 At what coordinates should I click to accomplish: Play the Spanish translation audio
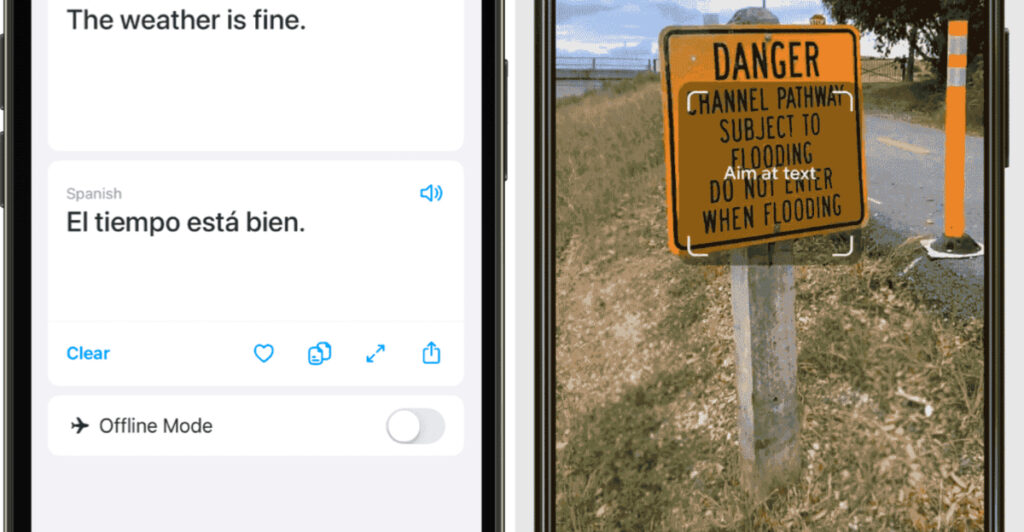[x=431, y=193]
